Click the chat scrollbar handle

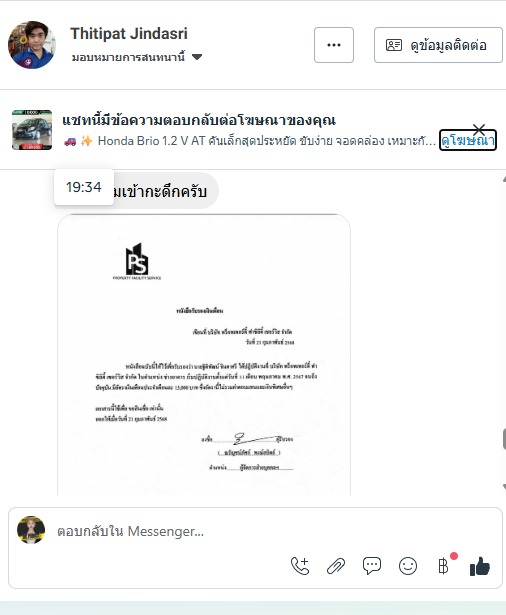504,439
